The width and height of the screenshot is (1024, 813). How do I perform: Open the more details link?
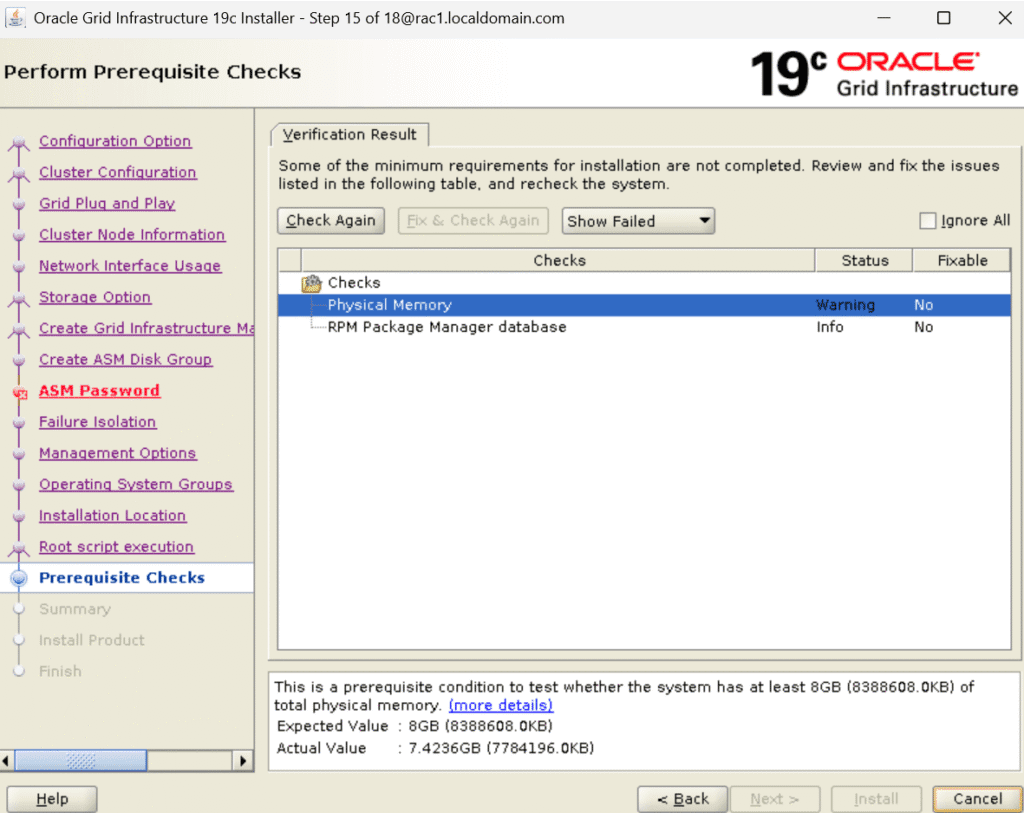(500, 706)
